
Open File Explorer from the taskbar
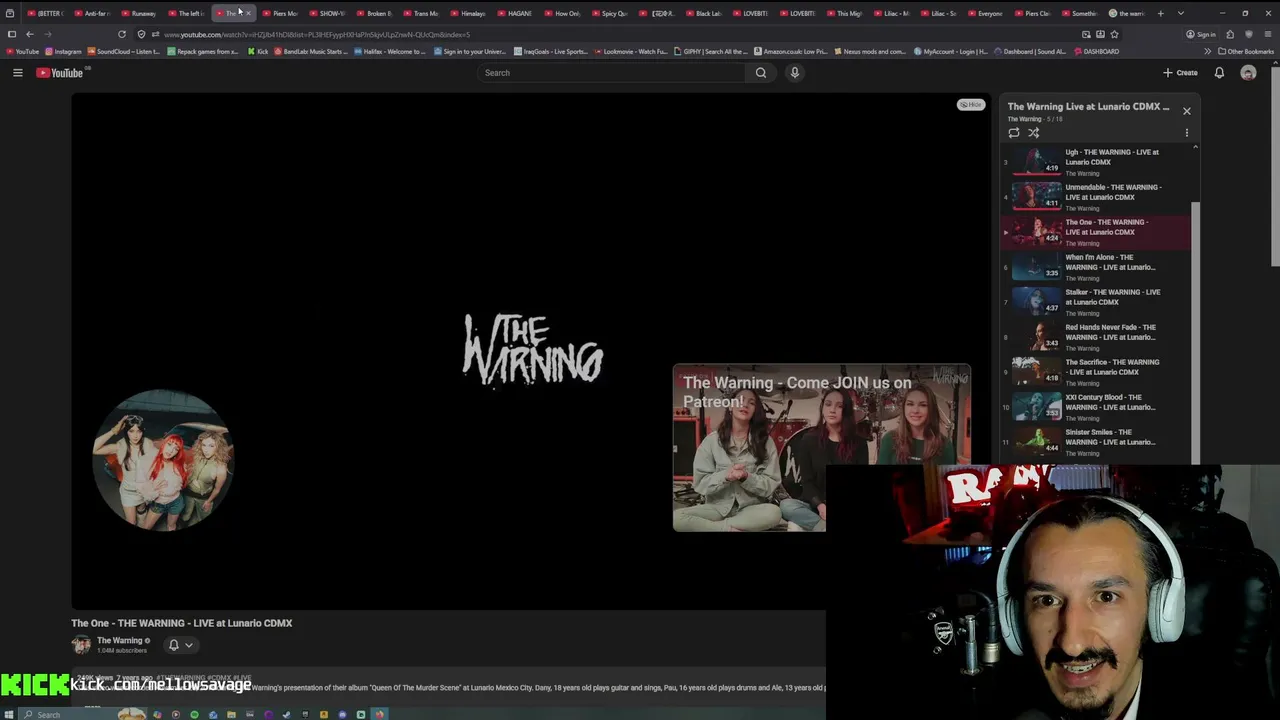(231, 714)
